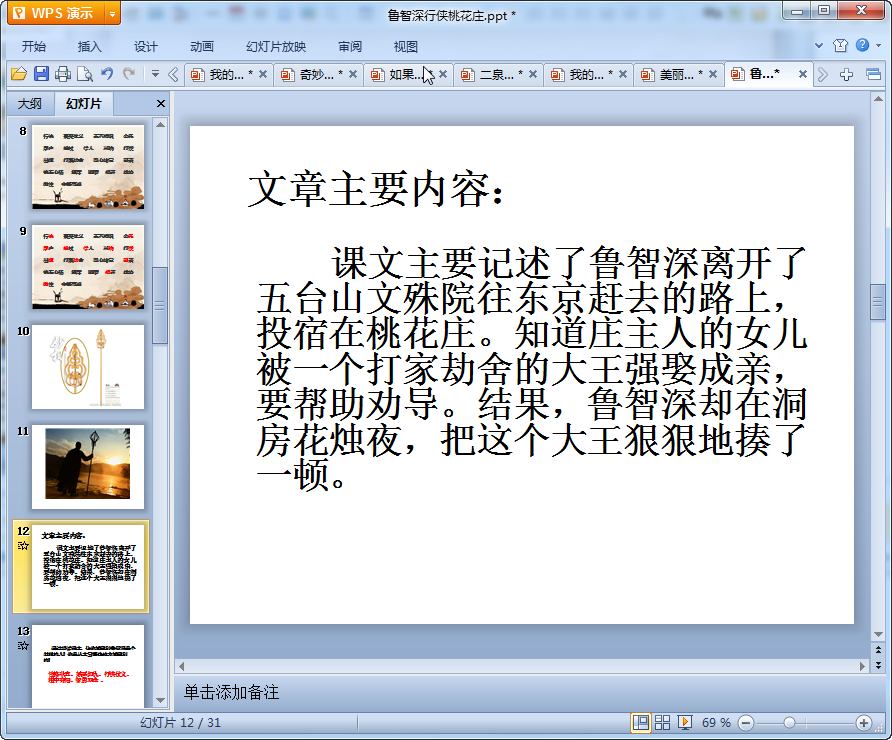The width and height of the screenshot is (892, 740).
Task: Open the WPS skin shirt icon
Action: point(840,46)
